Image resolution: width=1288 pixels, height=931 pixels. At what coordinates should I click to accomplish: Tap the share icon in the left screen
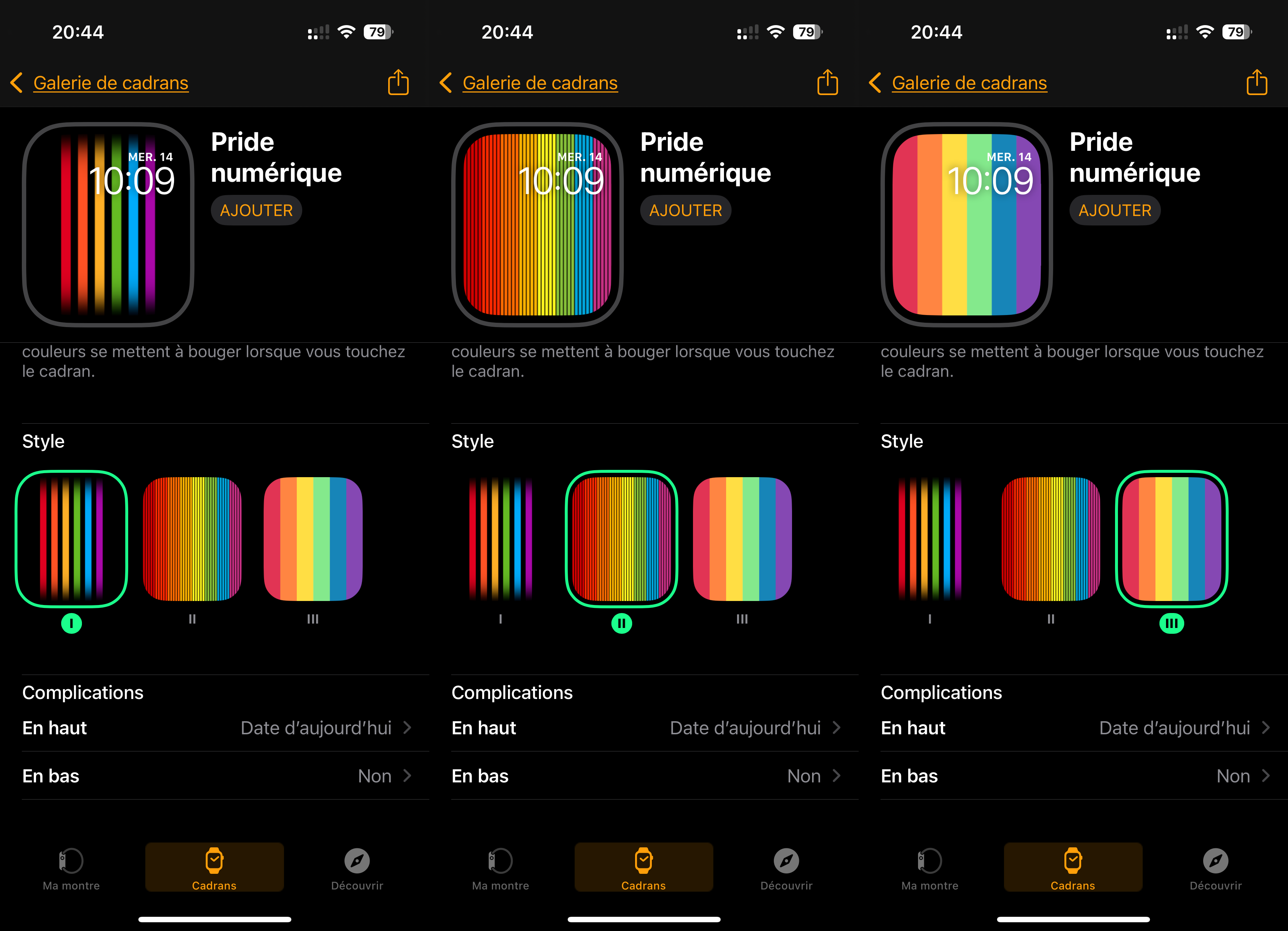point(398,82)
